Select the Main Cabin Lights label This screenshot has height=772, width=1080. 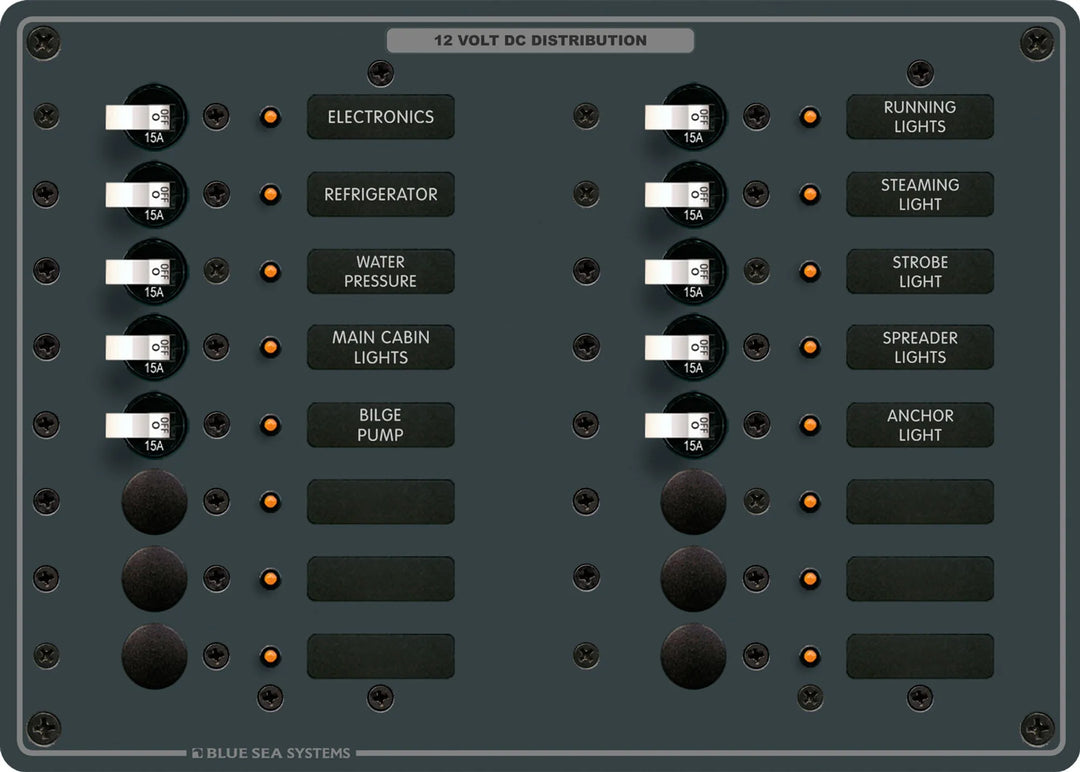coord(380,348)
